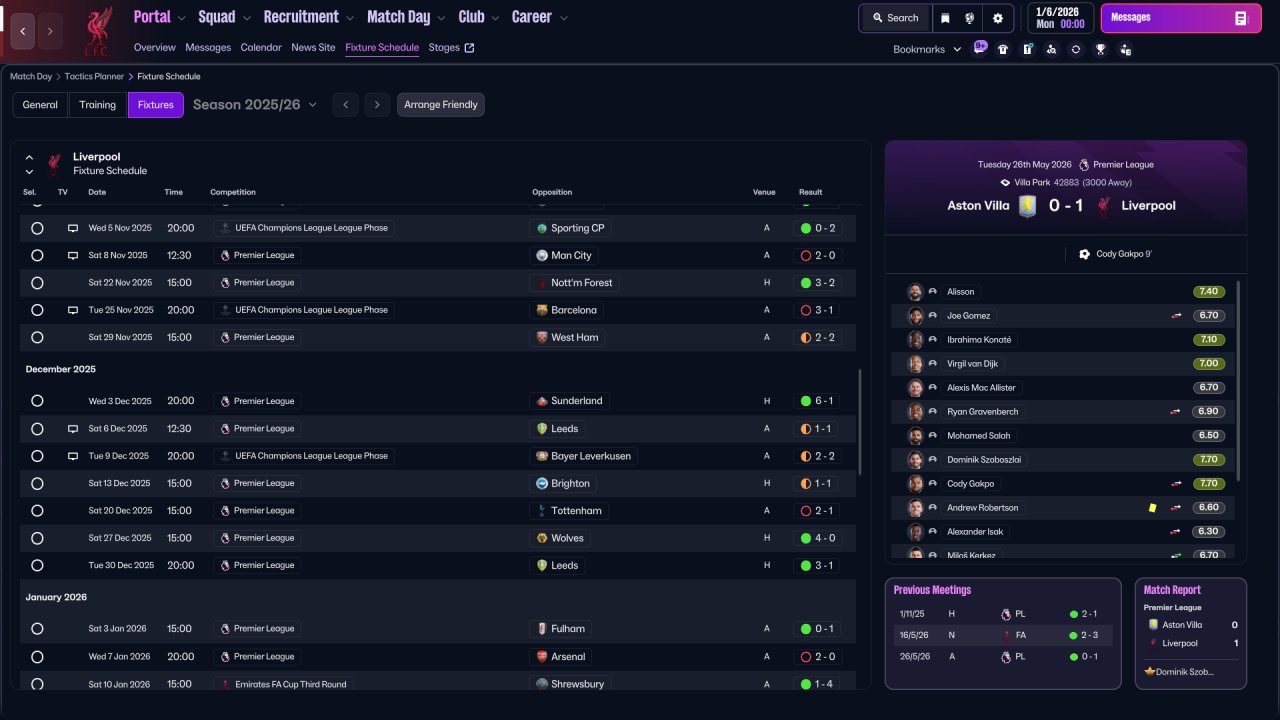Click the trophy icon in bookmarks bar
Viewport: 1280px width, 720px height.
click(1100, 49)
